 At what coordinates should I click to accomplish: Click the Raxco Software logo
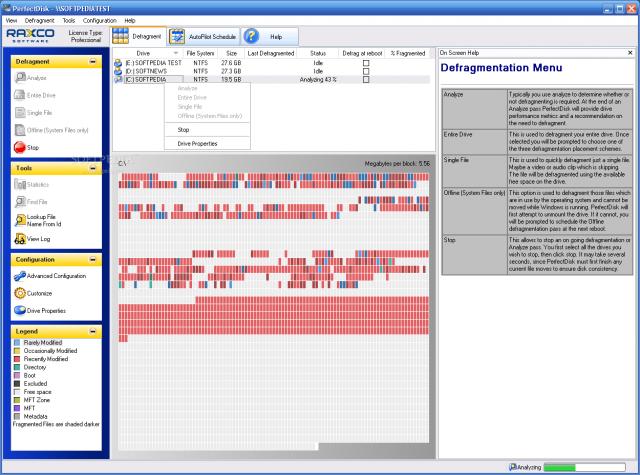pyautogui.click(x=30, y=35)
